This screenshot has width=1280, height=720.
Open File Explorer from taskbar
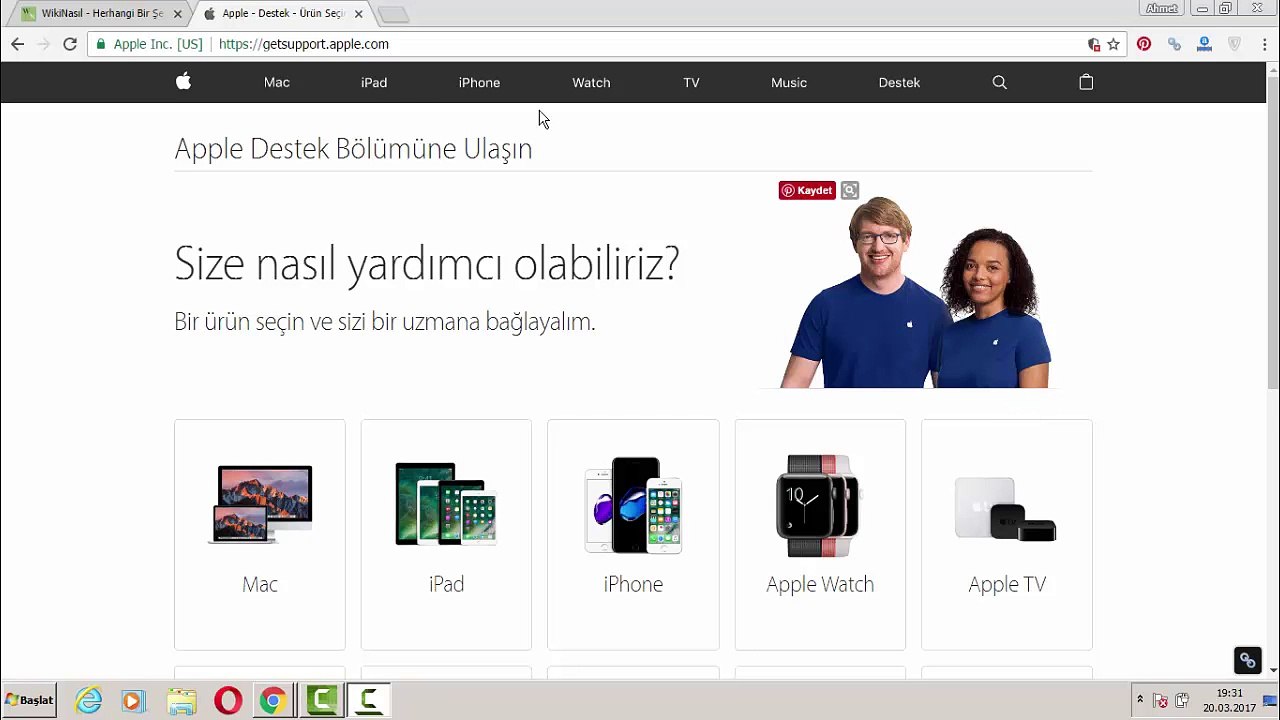point(181,701)
